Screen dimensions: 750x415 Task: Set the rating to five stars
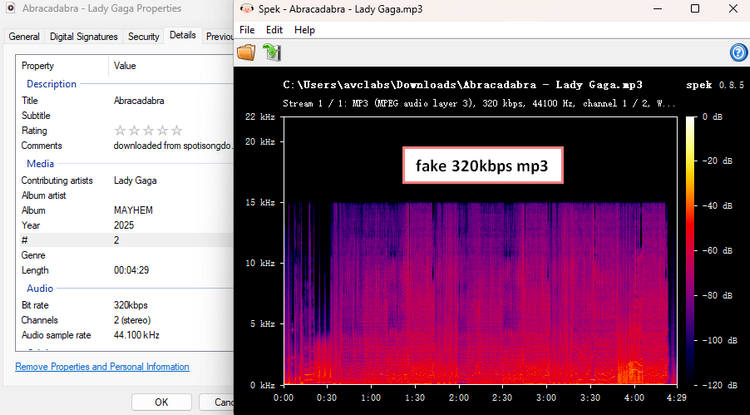pos(177,131)
